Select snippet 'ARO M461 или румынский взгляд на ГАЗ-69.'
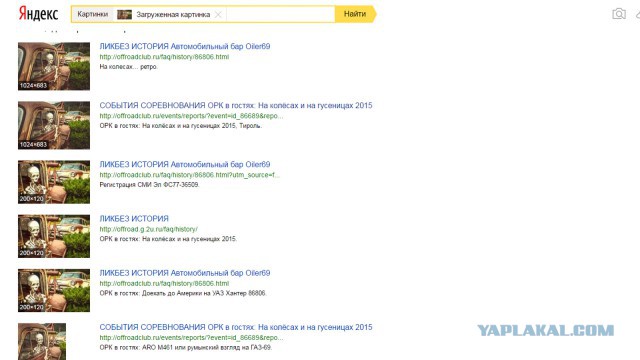Screen dimensions: 640x360 pos(207,347)
